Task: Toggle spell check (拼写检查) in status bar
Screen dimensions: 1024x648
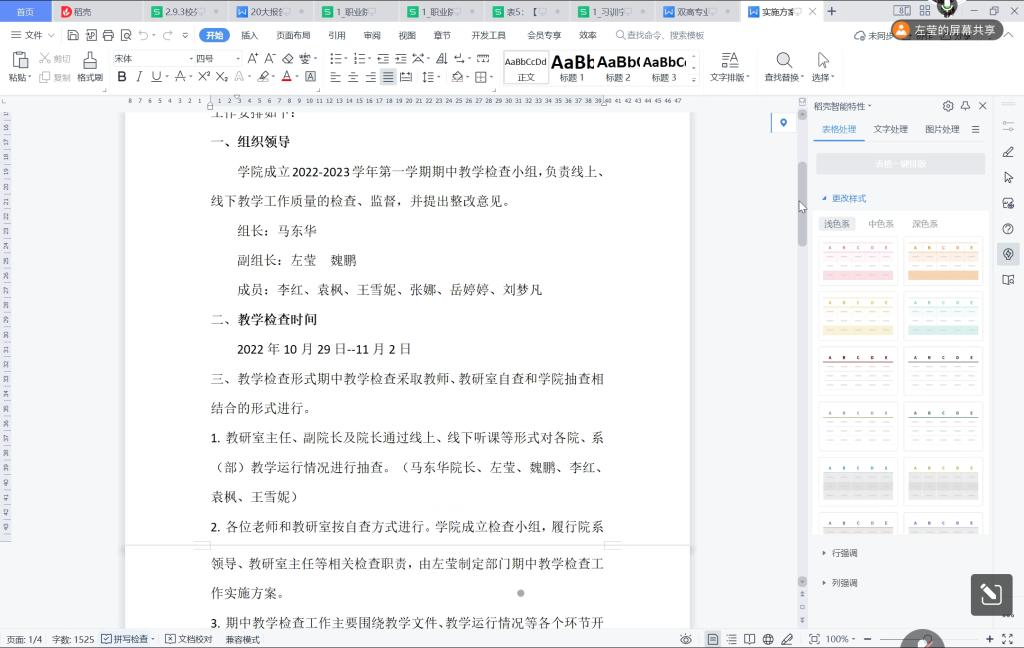Action: coord(127,639)
